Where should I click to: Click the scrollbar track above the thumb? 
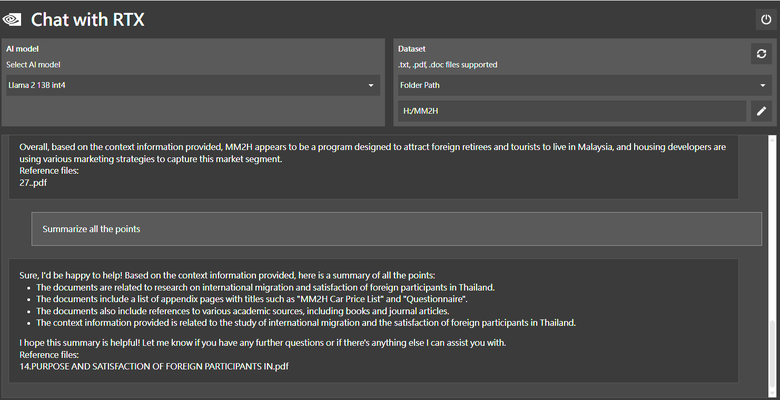point(772,226)
